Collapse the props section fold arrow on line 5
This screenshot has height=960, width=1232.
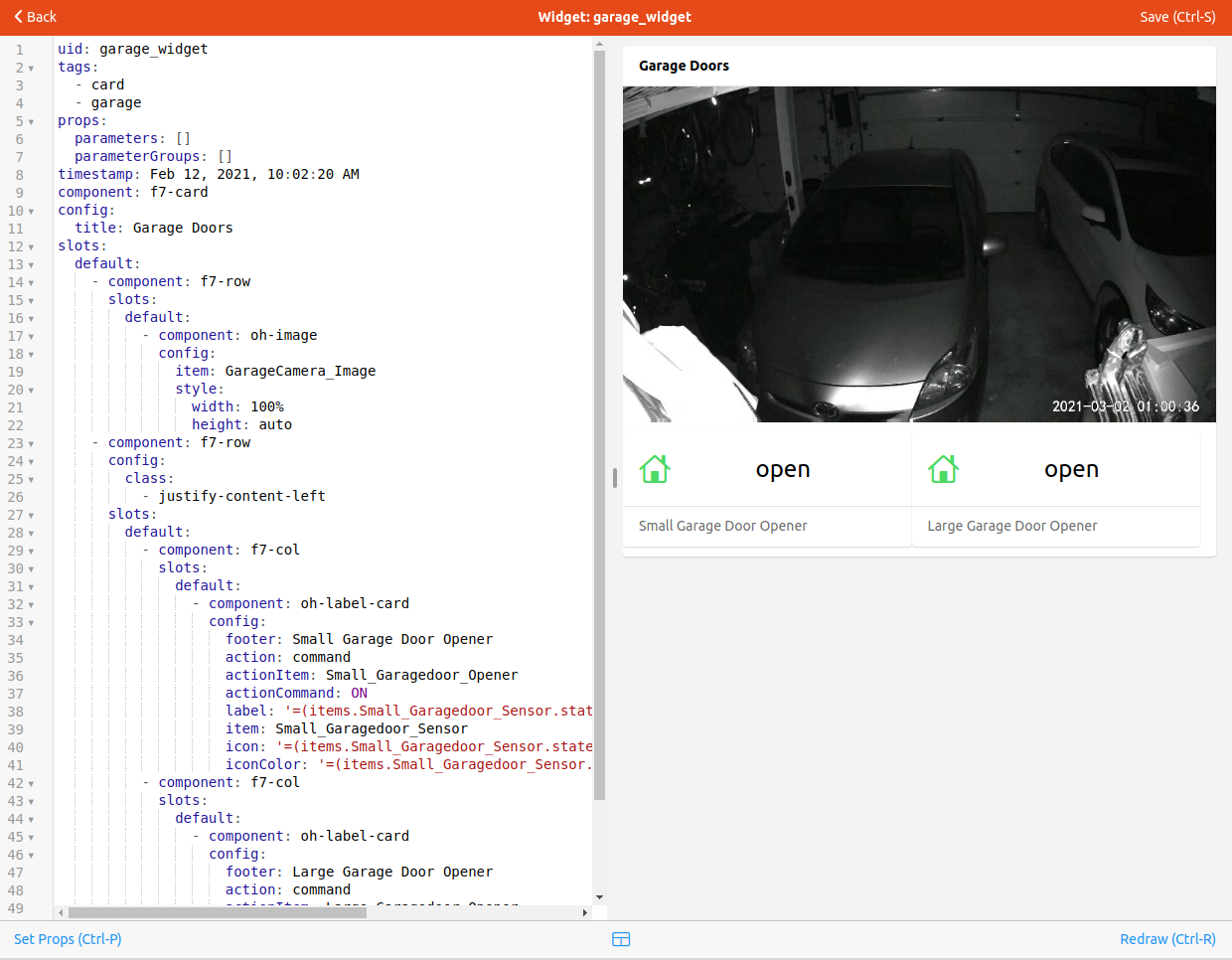pos(33,120)
